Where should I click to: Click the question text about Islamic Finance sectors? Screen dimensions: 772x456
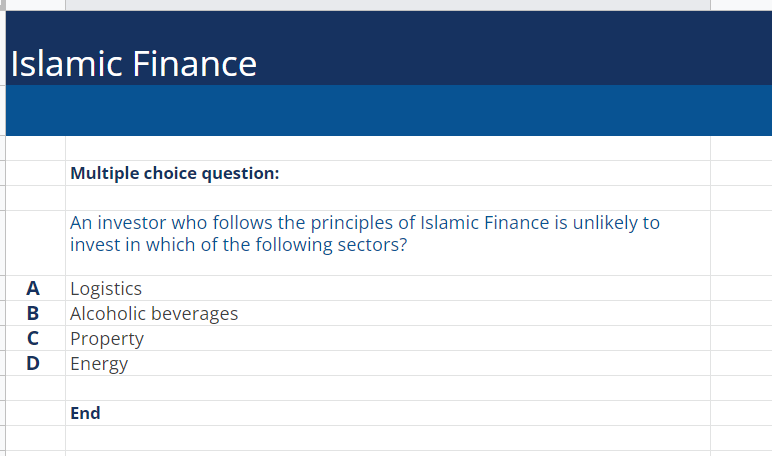[x=365, y=234]
